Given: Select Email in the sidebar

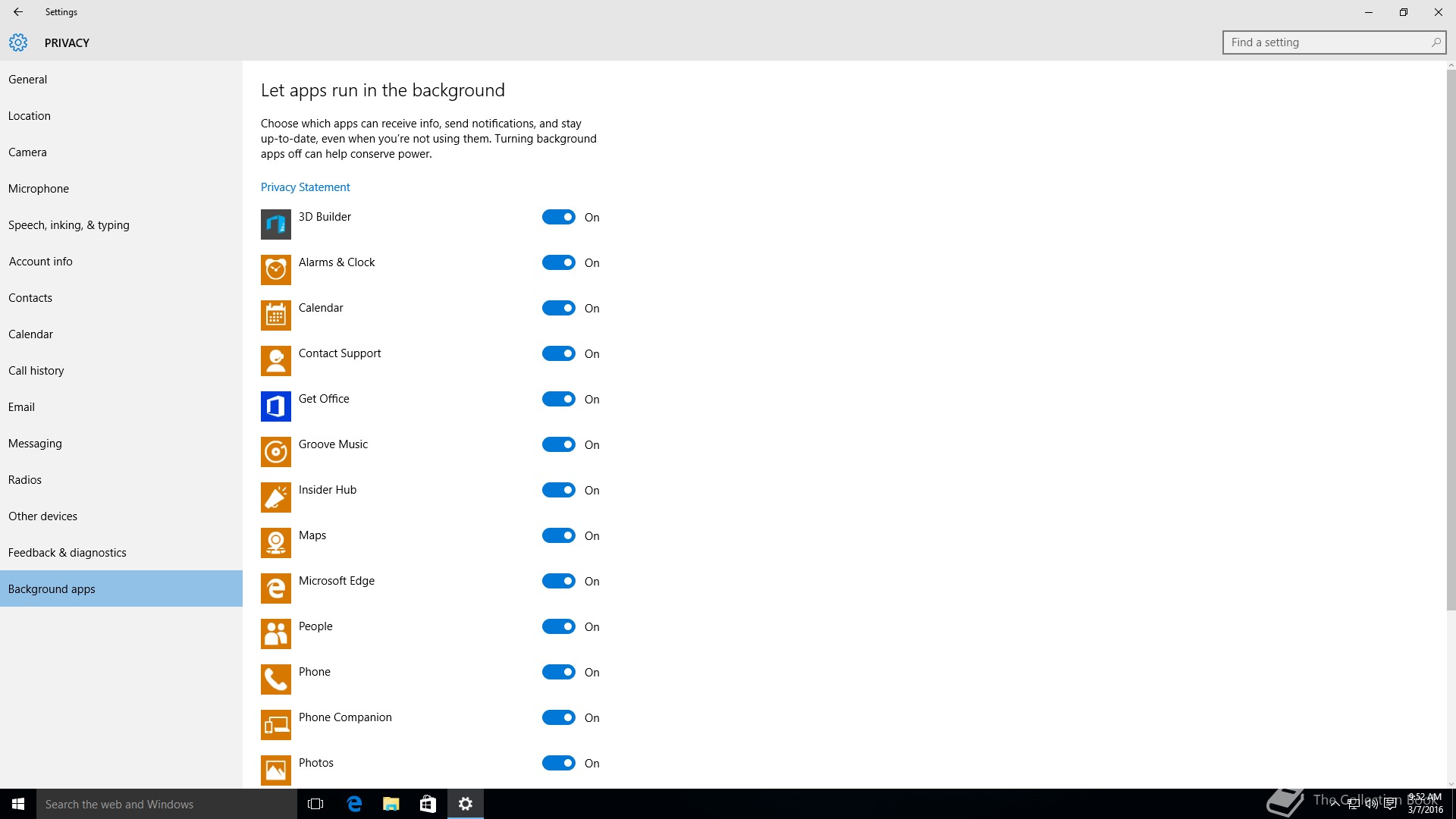Looking at the screenshot, I should (121, 406).
